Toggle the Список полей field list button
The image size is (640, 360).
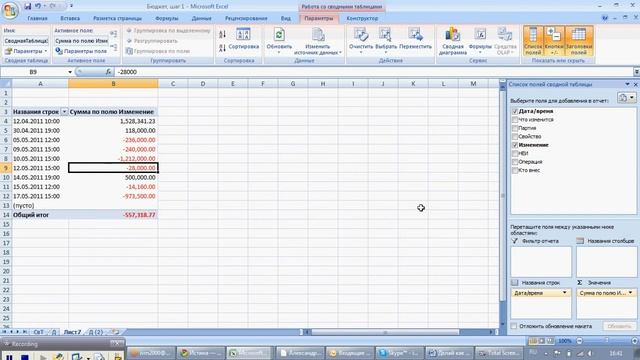533,41
